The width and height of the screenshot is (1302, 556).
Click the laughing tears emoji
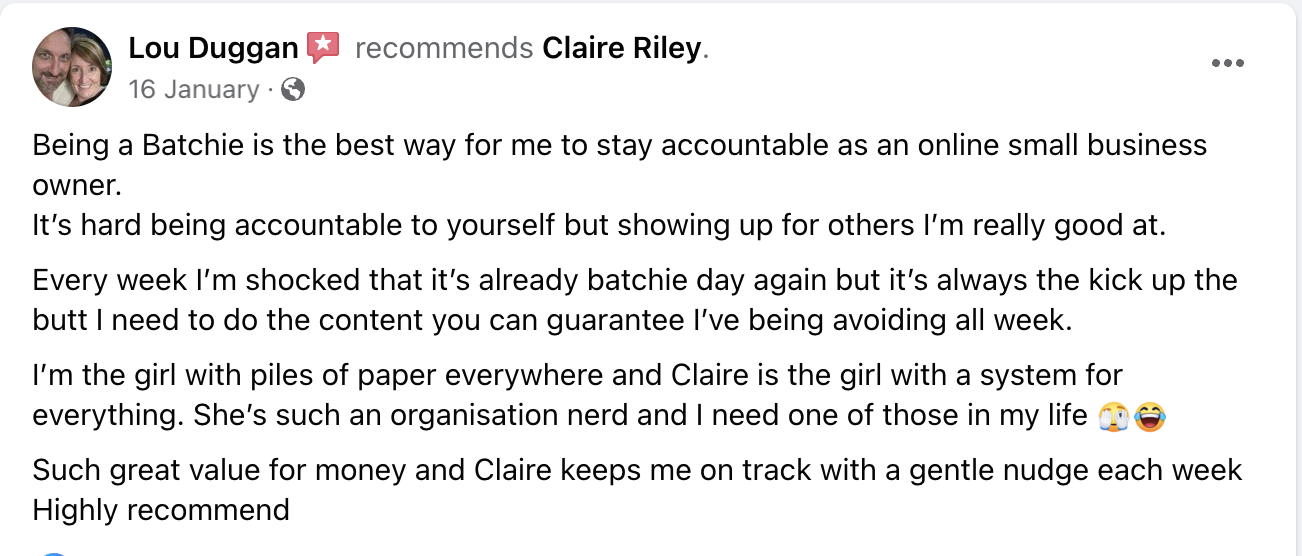click(1151, 414)
